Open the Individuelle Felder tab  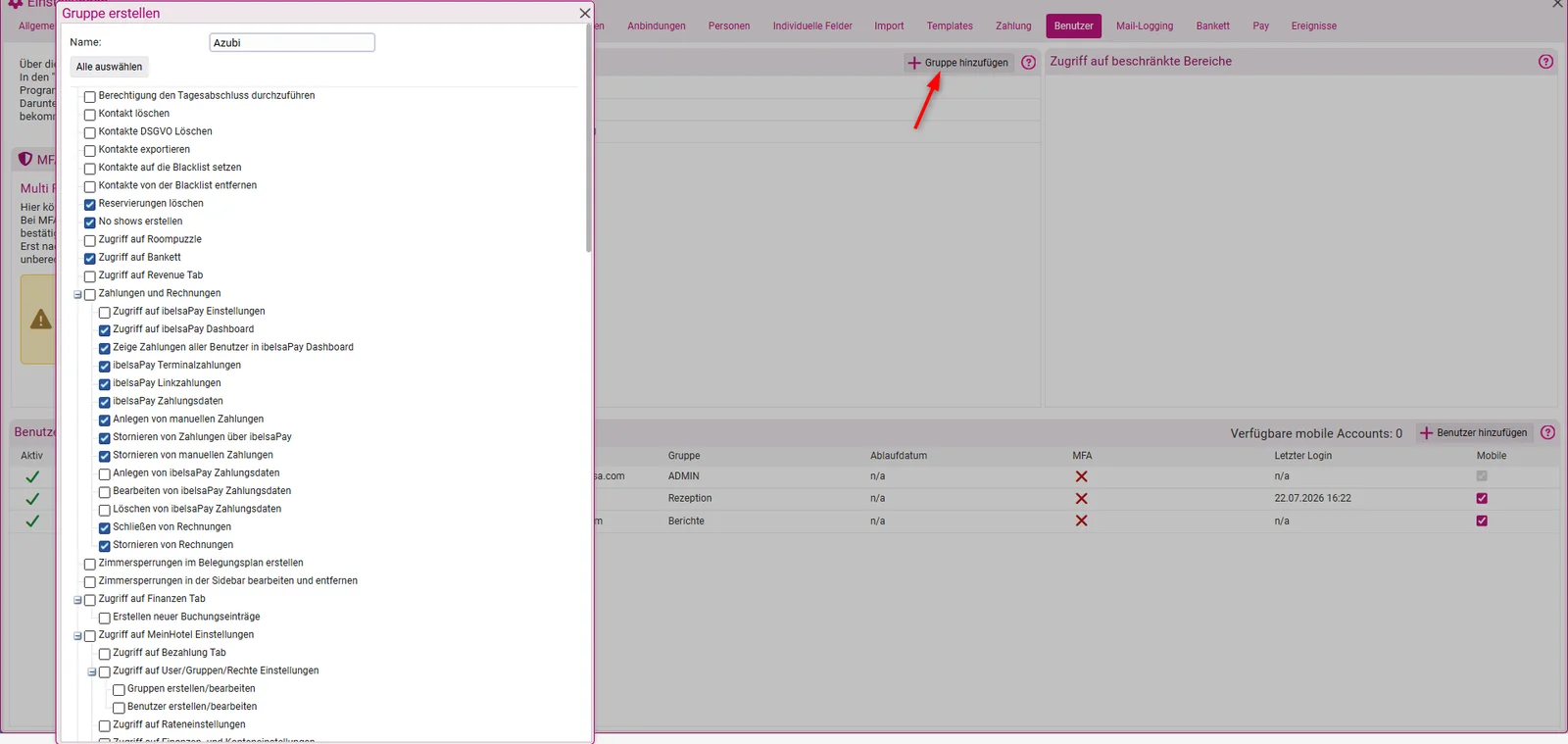(812, 26)
